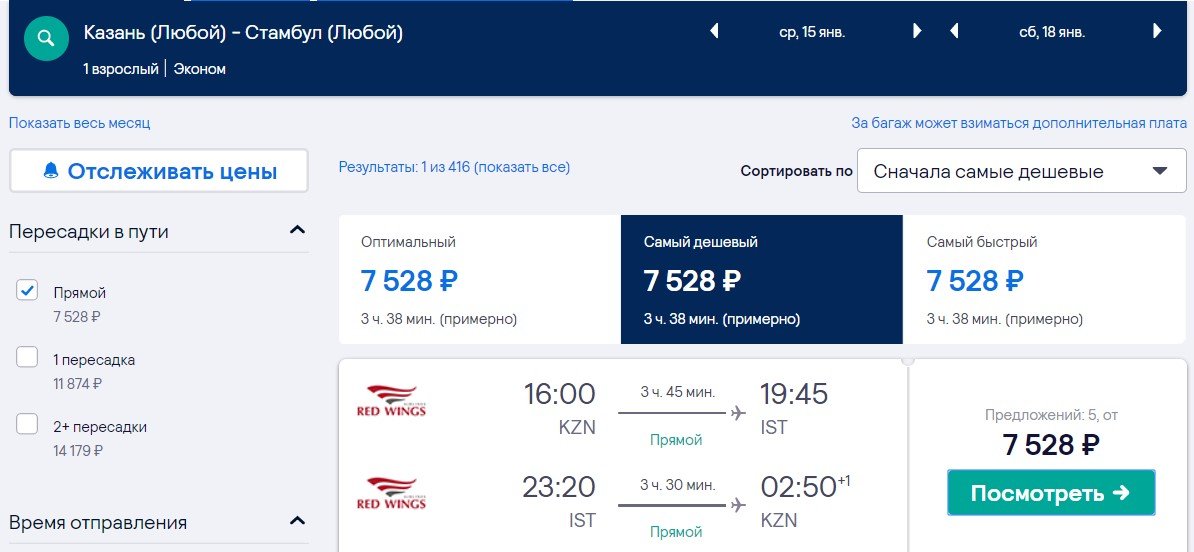This screenshot has width=1194, height=552.
Task: Uncheck the Прямой direct flights checkbox
Action: click(27, 291)
